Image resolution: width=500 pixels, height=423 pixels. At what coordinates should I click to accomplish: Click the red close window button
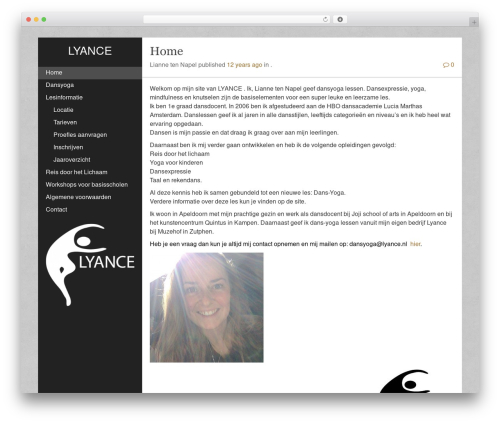pos(29,20)
